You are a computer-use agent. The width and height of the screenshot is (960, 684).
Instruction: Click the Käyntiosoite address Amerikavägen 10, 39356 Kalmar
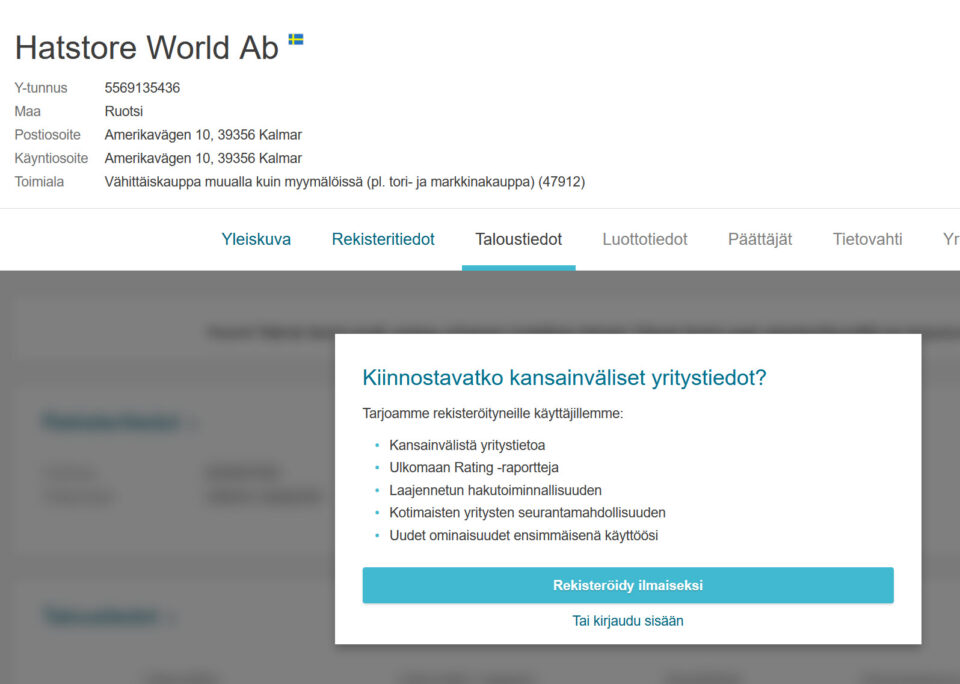(203, 159)
